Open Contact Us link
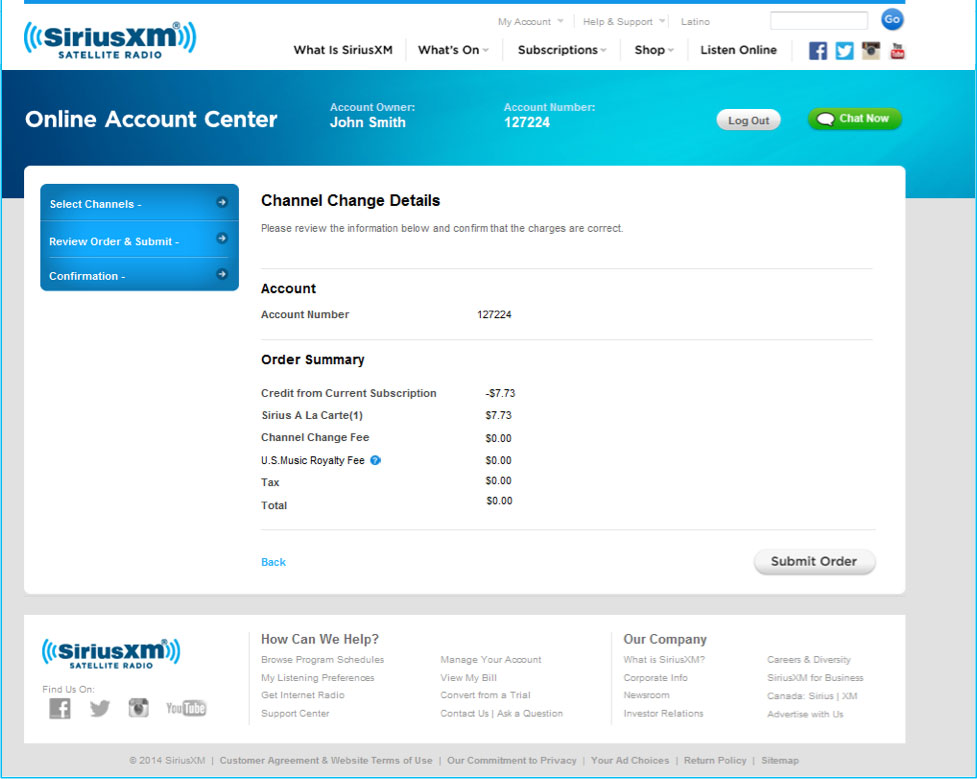 tap(464, 714)
